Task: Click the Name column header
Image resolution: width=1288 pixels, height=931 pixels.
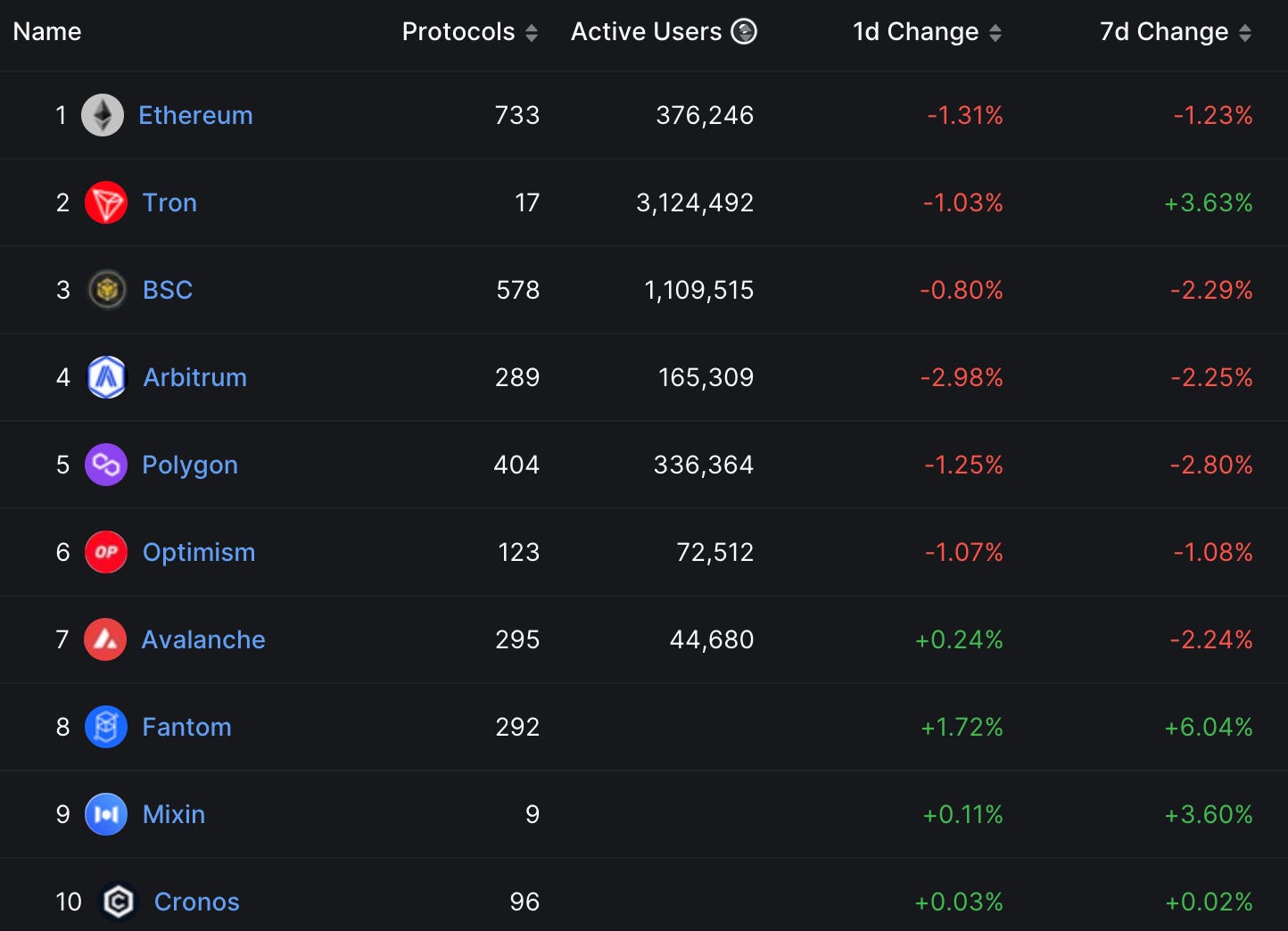Action: click(x=47, y=31)
